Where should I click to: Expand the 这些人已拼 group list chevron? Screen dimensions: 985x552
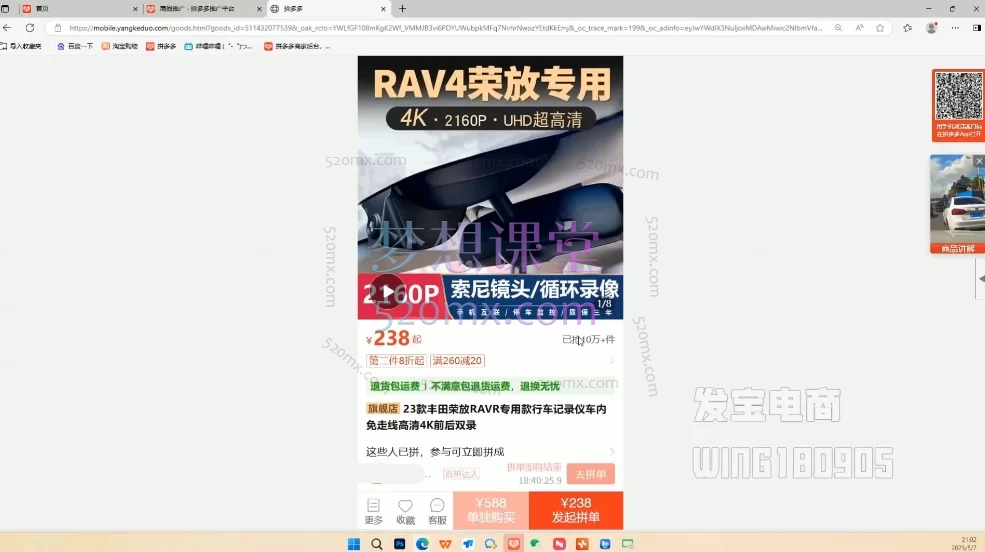[x=612, y=452]
